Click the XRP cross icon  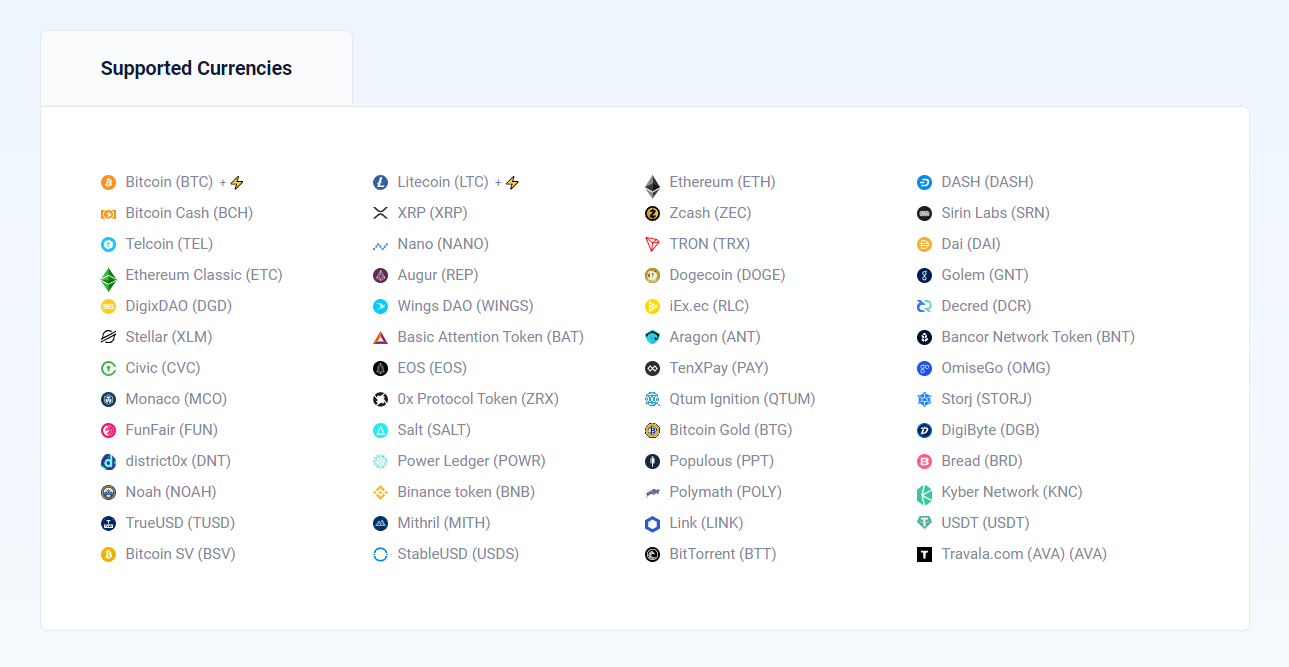click(380, 214)
